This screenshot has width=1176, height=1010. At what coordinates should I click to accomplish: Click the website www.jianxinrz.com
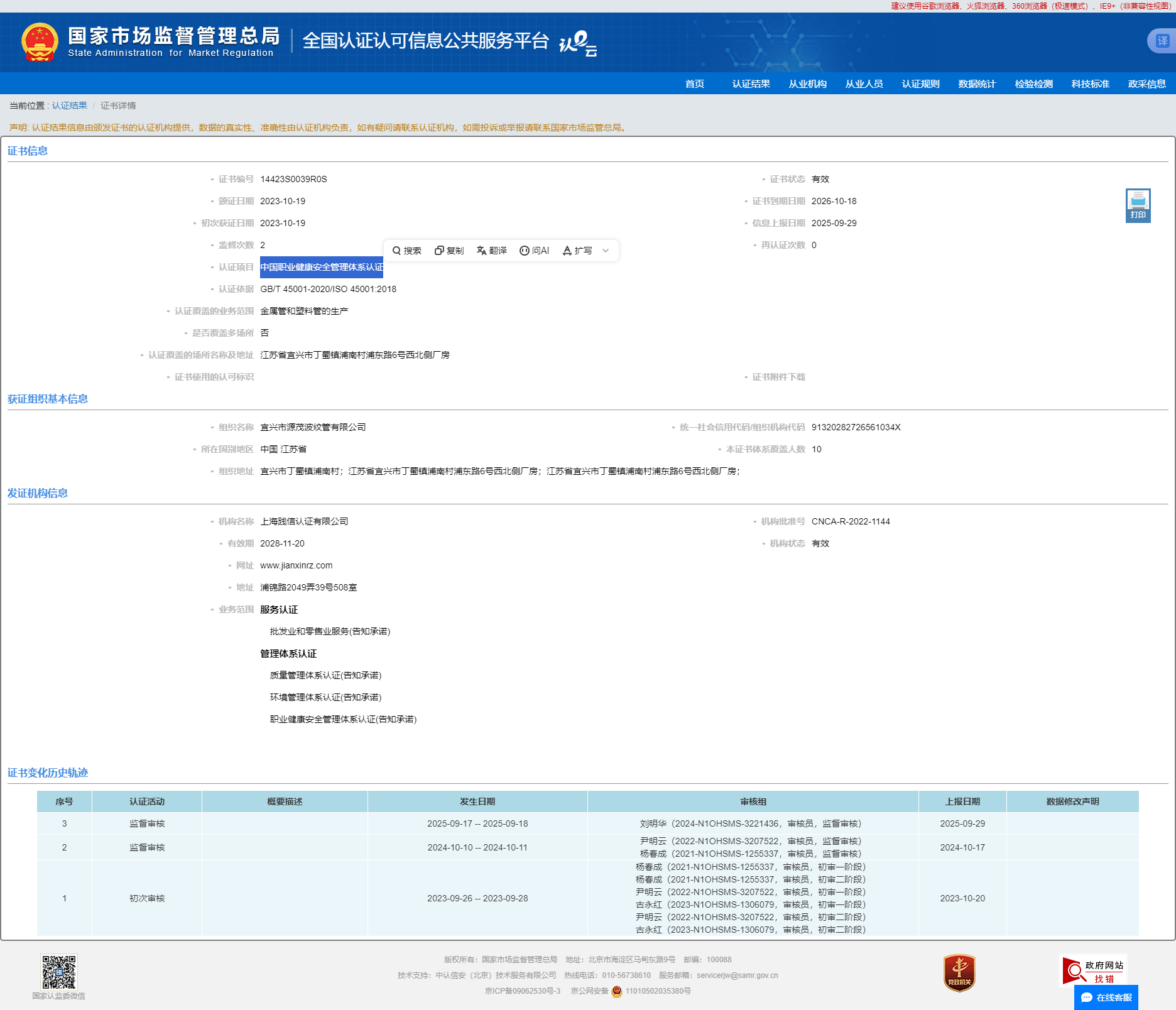point(296,565)
